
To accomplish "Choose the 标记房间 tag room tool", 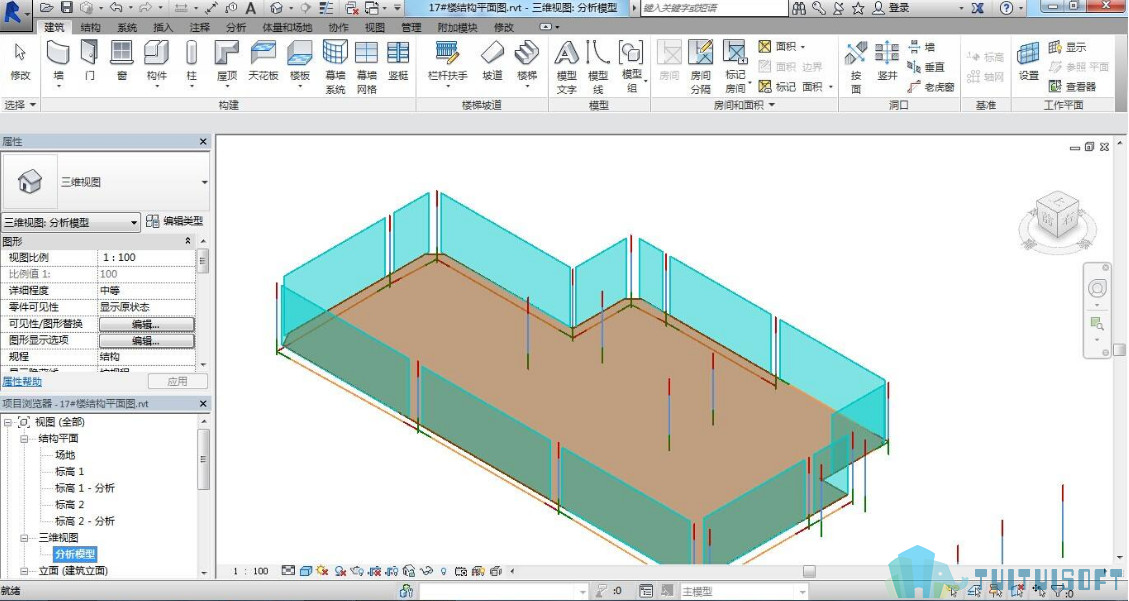I will click(x=735, y=67).
